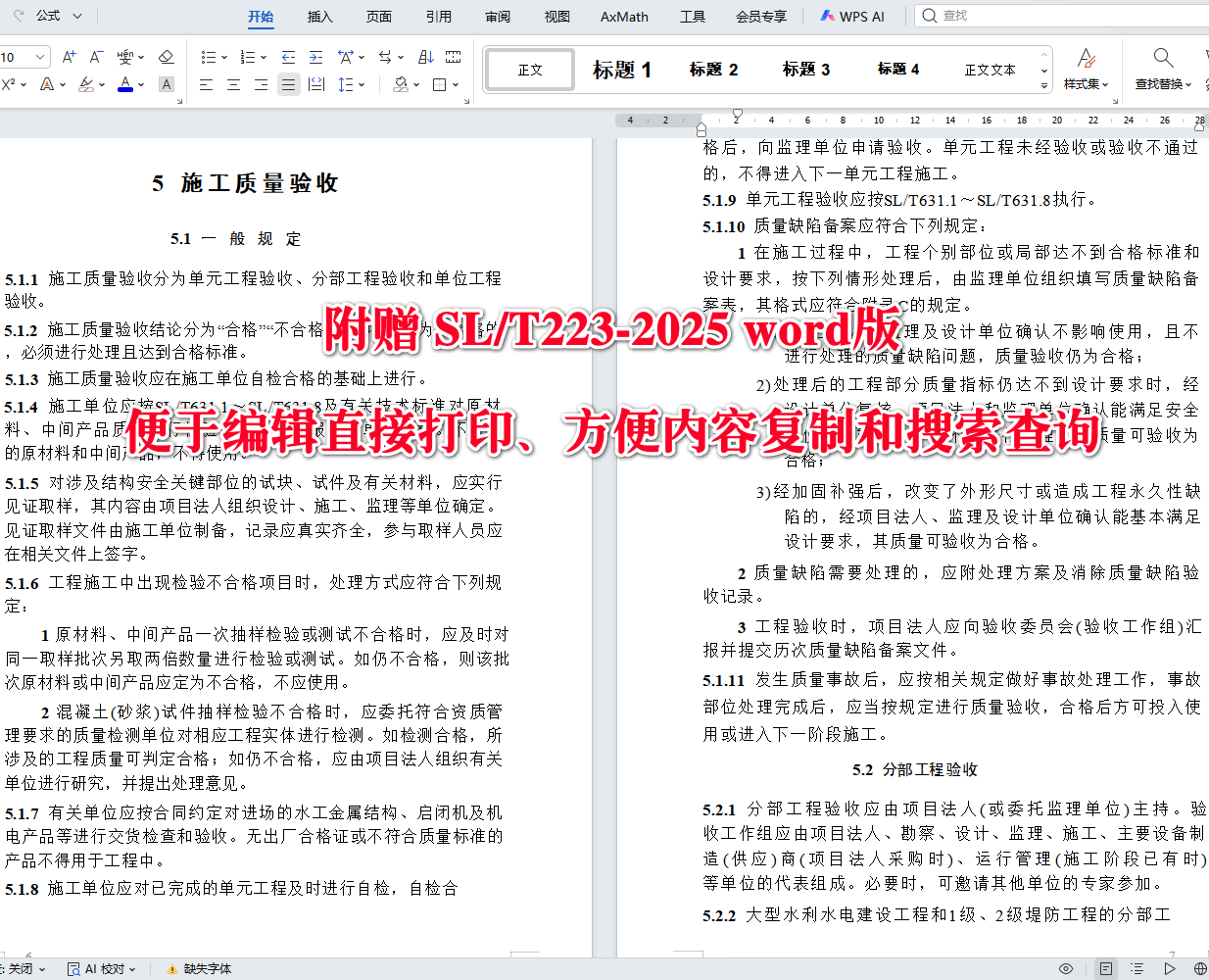Apply superscript formatting with X² icon

pyautogui.click(x=10, y=84)
